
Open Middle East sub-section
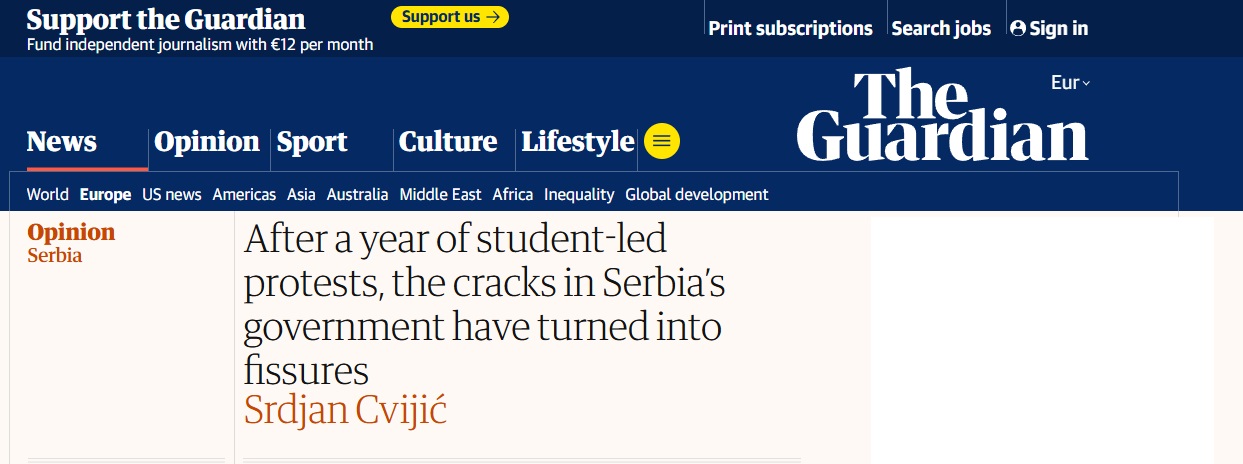[x=440, y=194]
